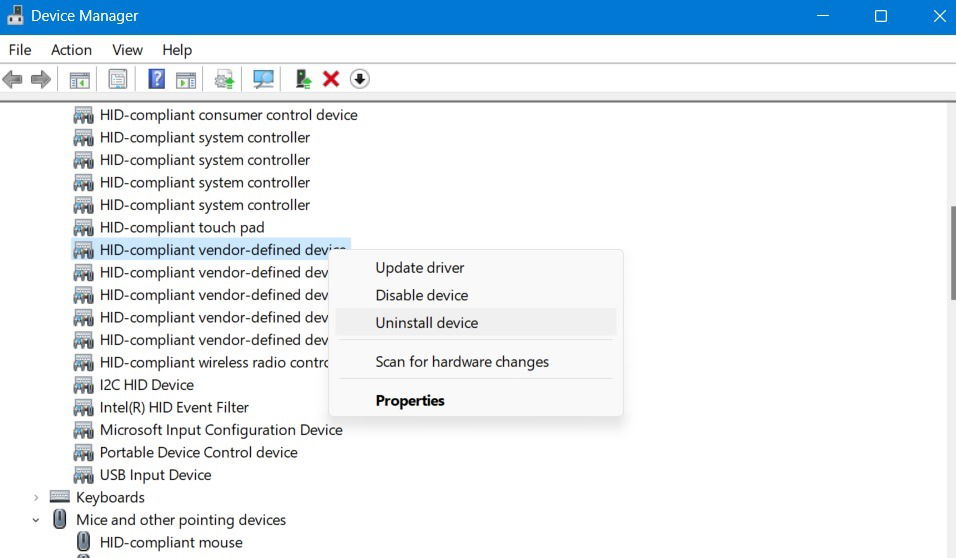Screen dimensions: 956x558
Task: Minimize the Device Manager window
Action: coord(823,16)
